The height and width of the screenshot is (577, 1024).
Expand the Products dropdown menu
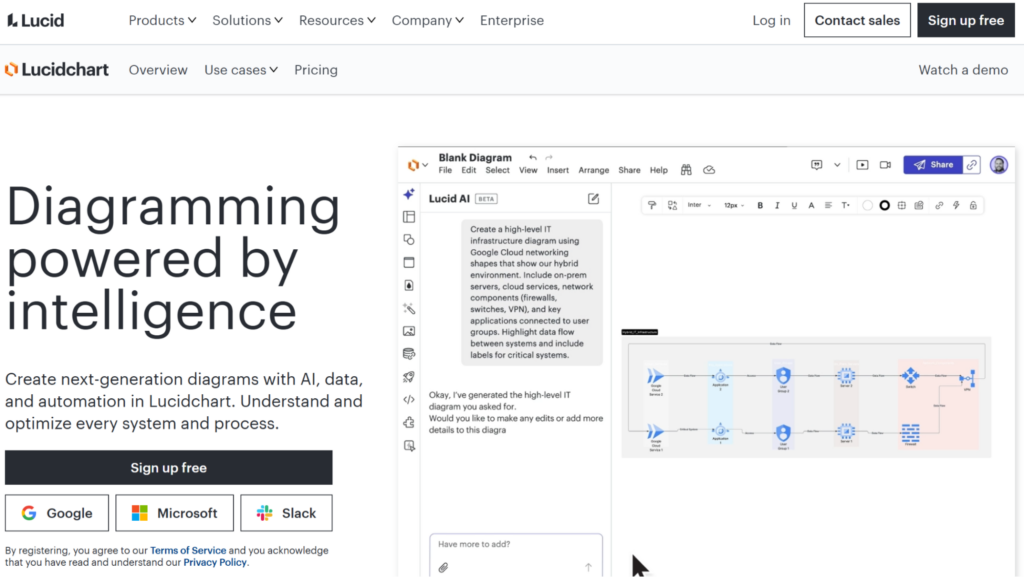pyautogui.click(x=162, y=20)
